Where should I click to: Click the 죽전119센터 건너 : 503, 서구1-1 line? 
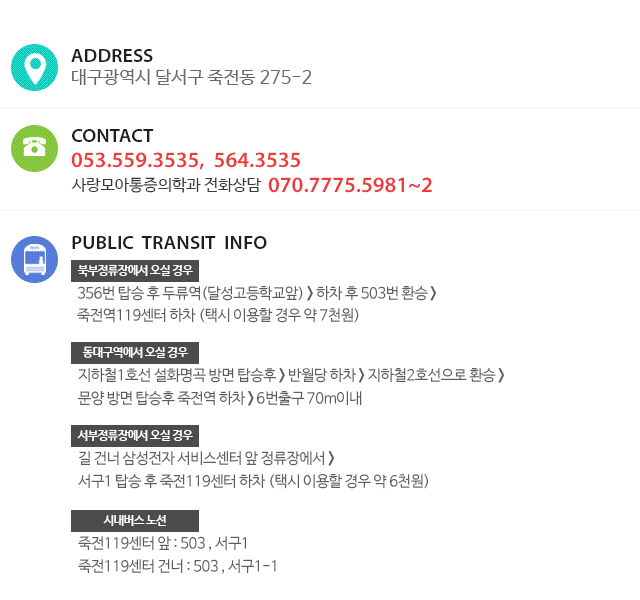[x=177, y=566]
